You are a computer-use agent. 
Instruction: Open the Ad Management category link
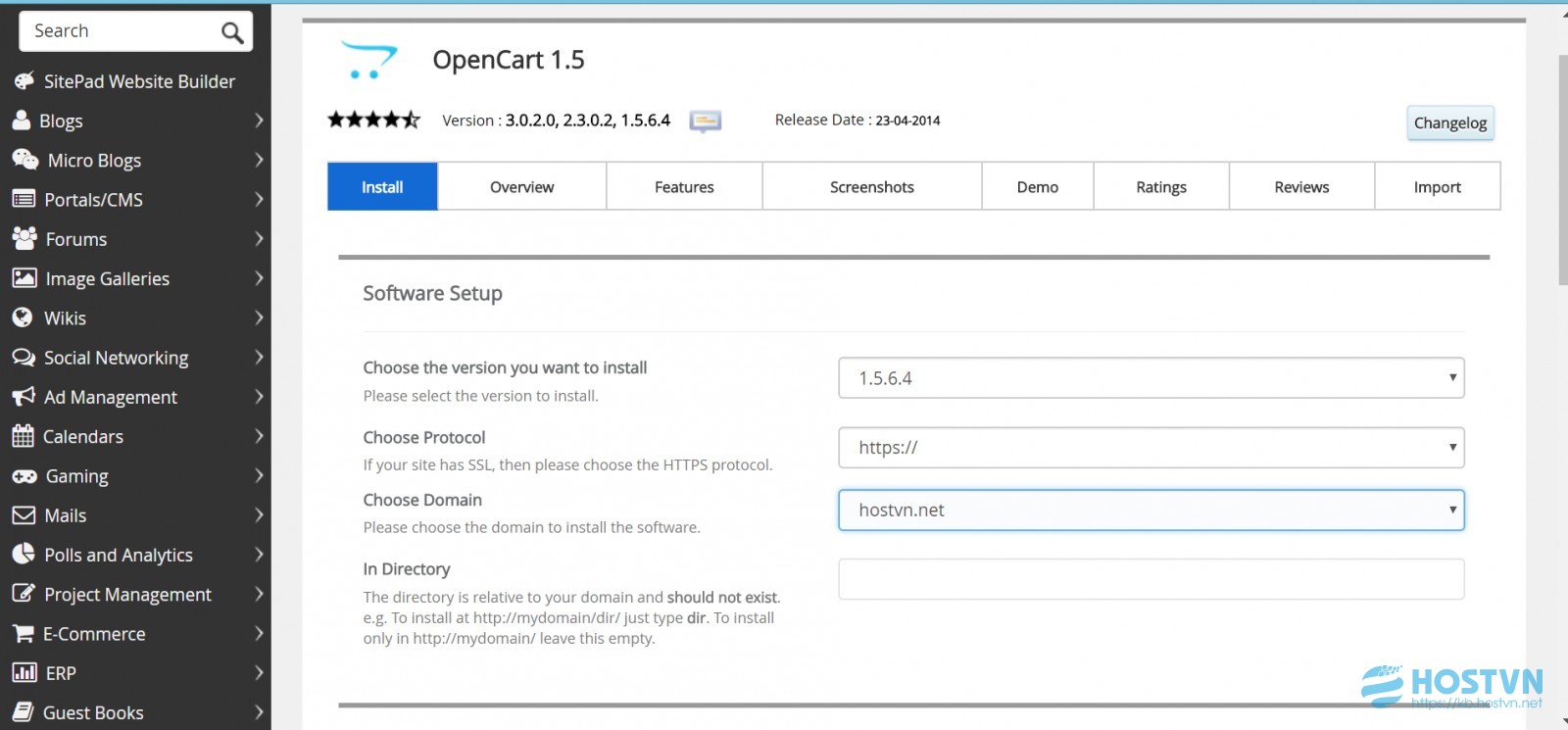[x=111, y=397]
